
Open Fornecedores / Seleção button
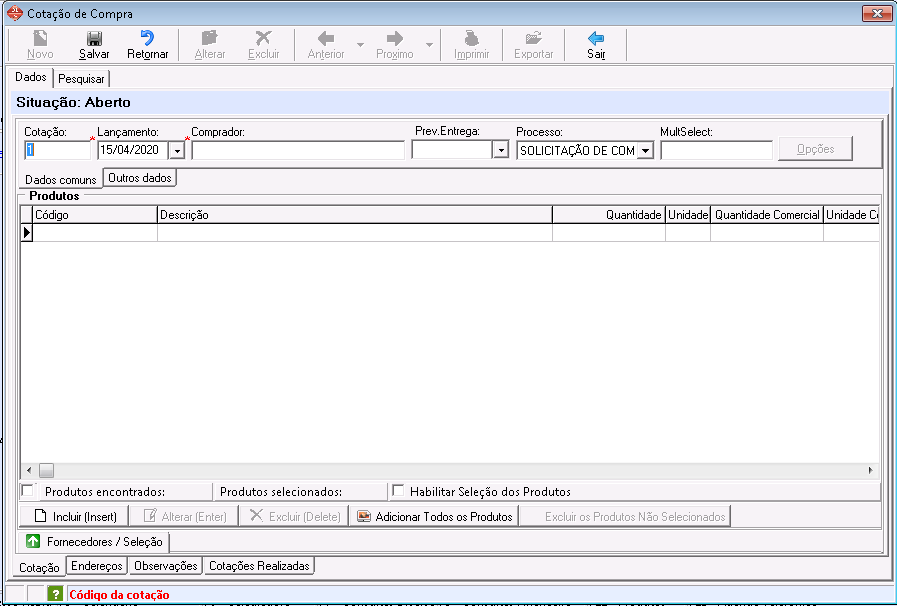[95, 541]
